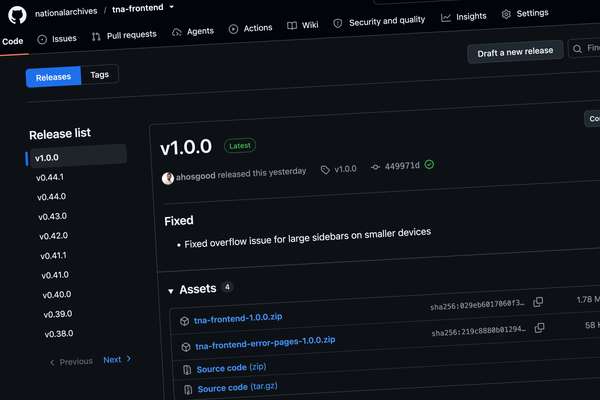Open the v1.0.0 tag link
600x400 pixels.
pyautogui.click(x=339, y=169)
